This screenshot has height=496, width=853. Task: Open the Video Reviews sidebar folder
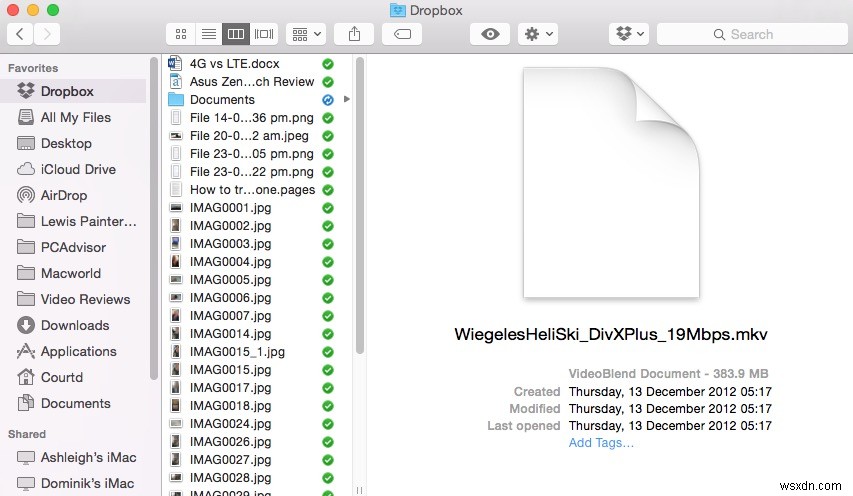point(73,299)
